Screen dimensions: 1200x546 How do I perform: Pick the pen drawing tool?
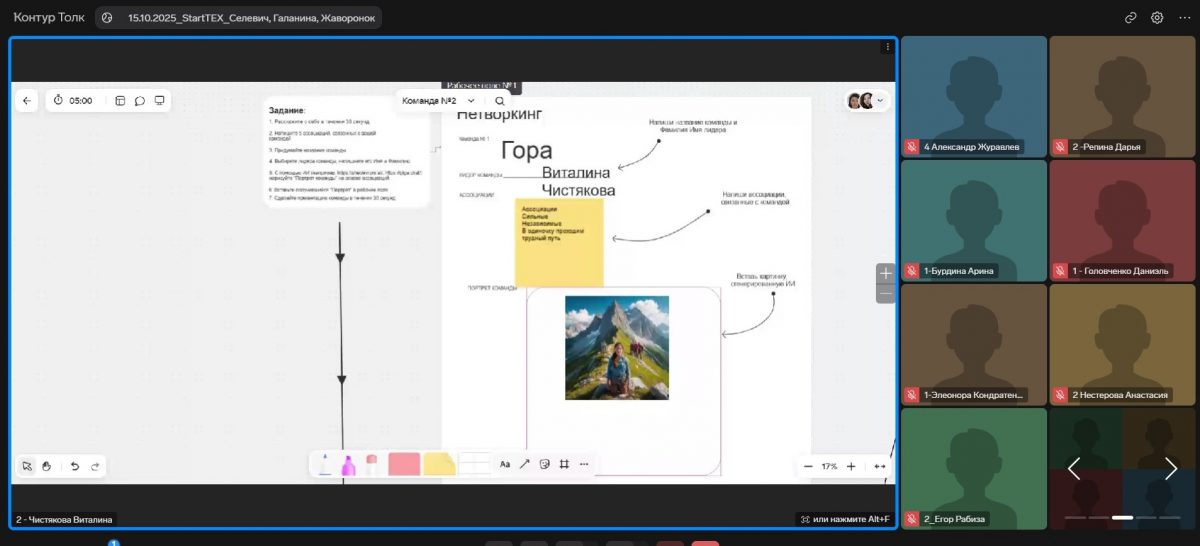(325, 464)
